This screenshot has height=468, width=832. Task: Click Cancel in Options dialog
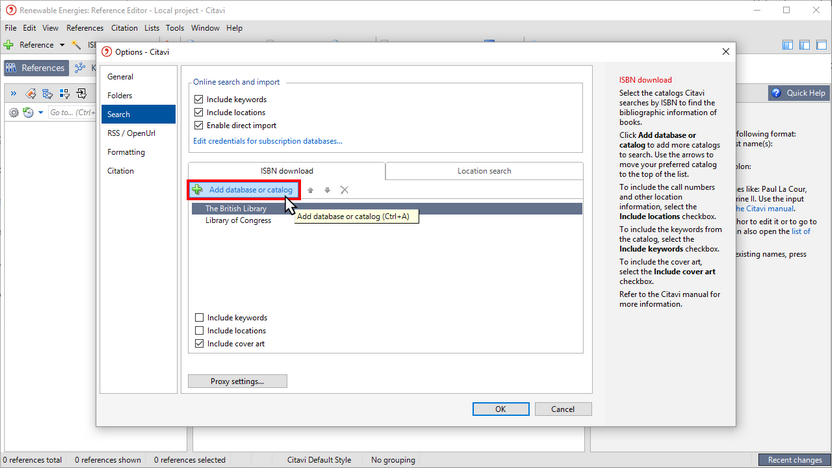click(563, 409)
